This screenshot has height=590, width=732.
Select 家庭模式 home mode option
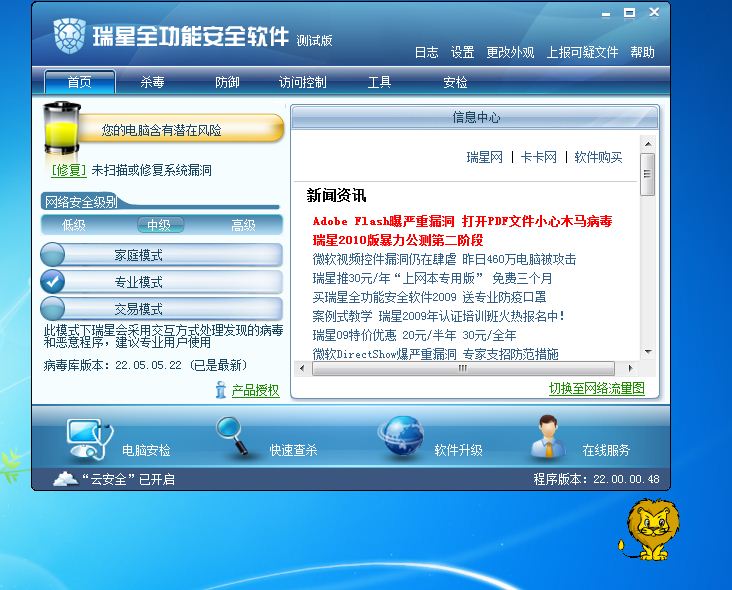tap(162, 255)
